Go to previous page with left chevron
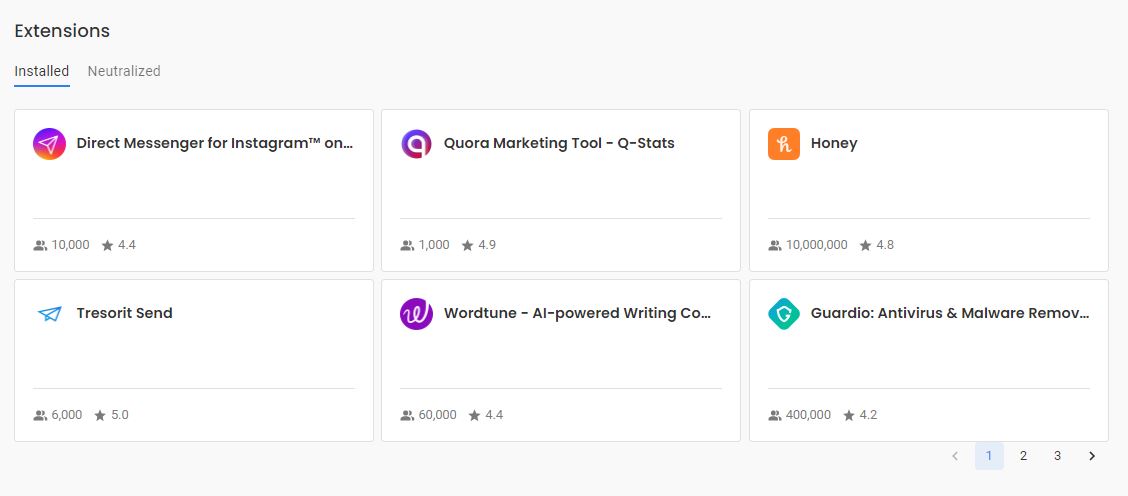This screenshot has width=1128, height=496. tap(955, 456)
